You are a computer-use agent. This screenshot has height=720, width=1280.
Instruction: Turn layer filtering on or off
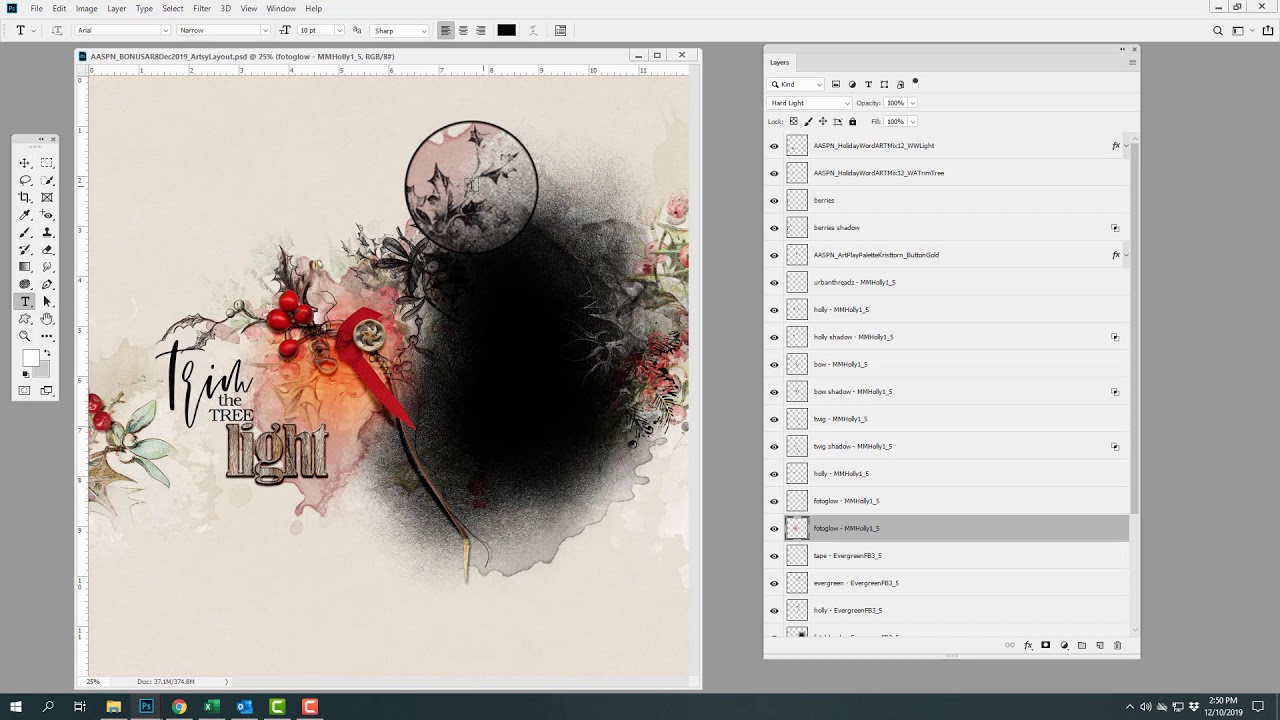(x=915, y=82)
